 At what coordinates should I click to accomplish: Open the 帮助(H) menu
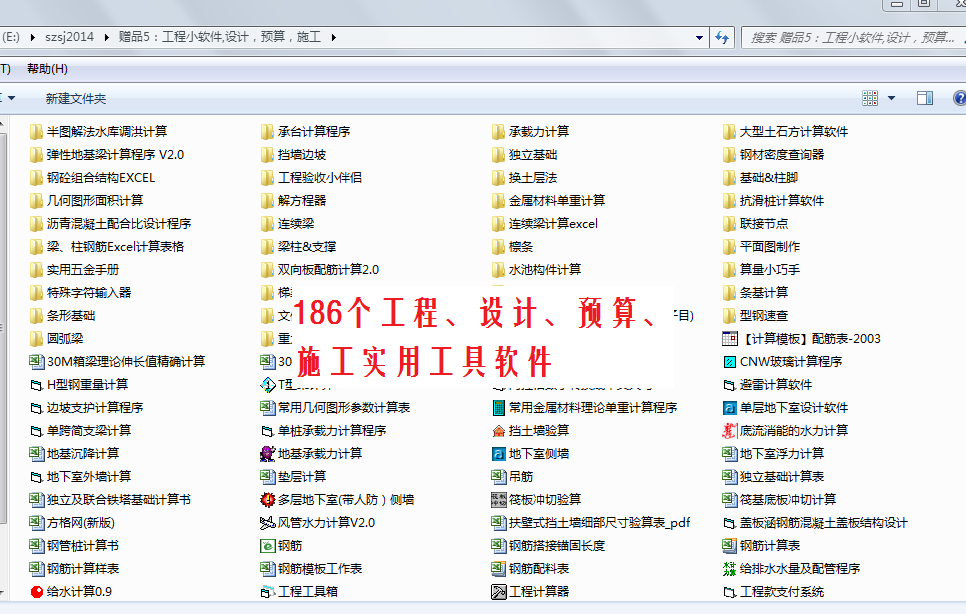click(47, 69)
